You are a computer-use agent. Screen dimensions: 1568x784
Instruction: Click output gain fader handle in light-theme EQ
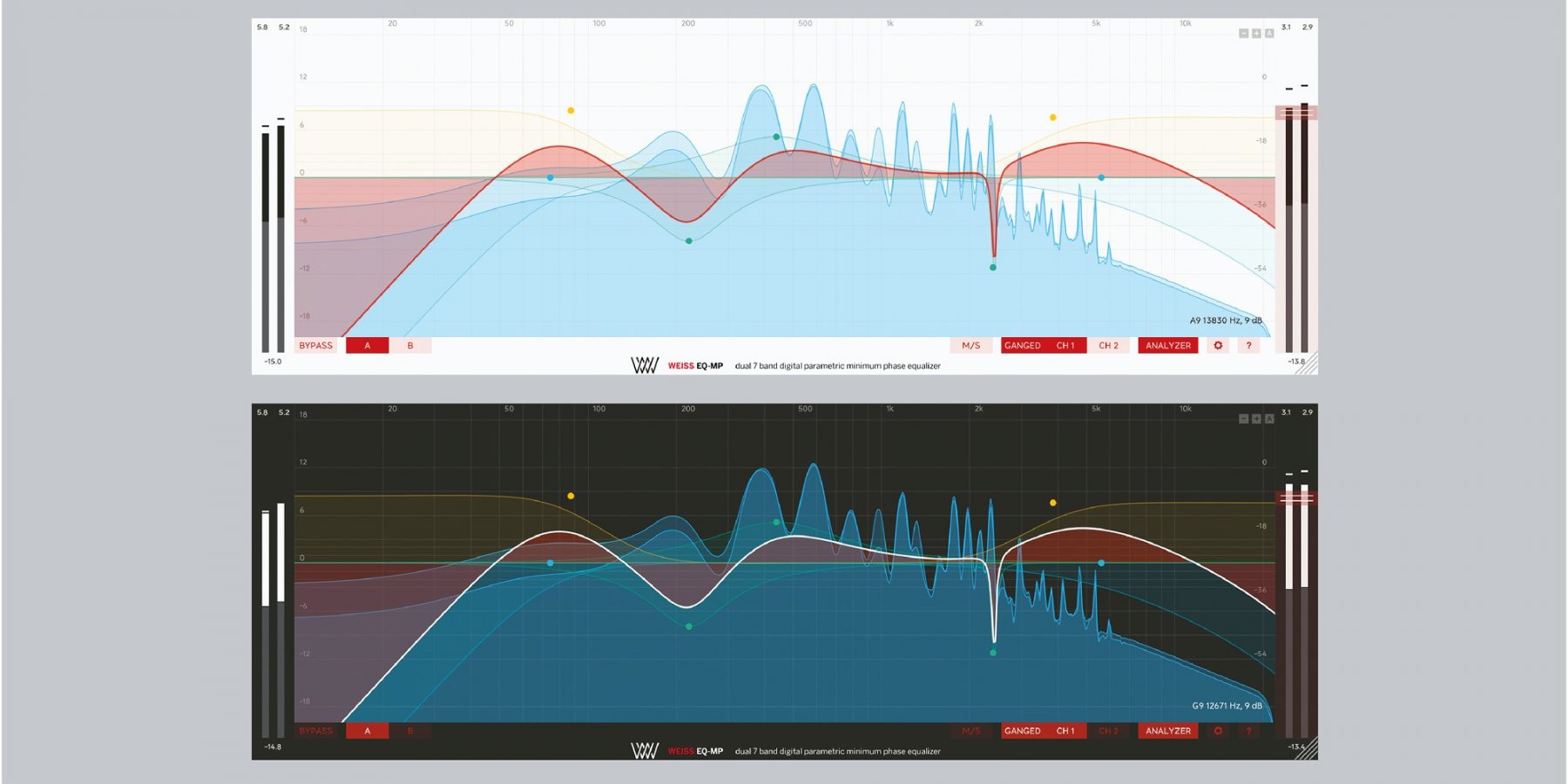pos(1296,112)
